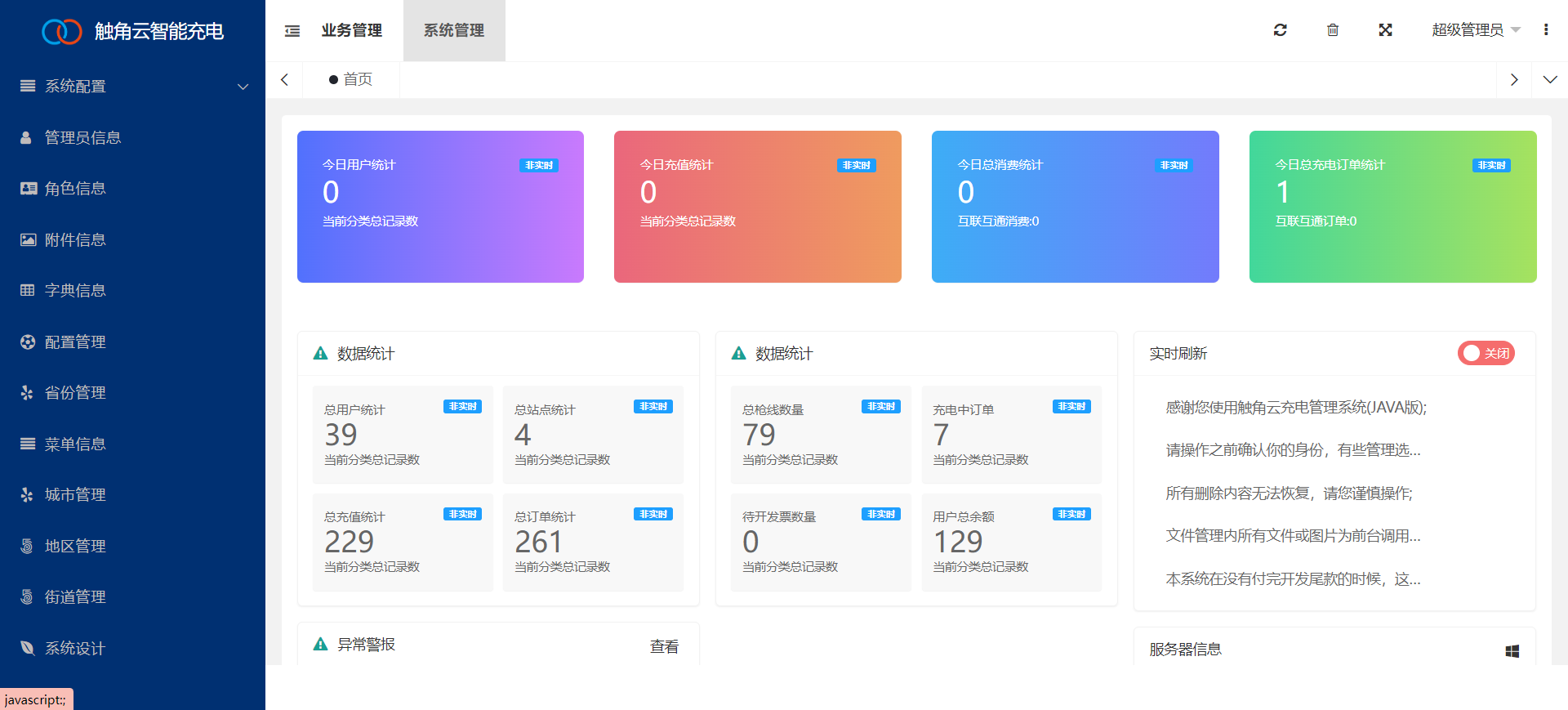The width and height of the screenshot is (1568, 710).
Task: Click the 今日充值统计 gradient card
Action: 757,207
